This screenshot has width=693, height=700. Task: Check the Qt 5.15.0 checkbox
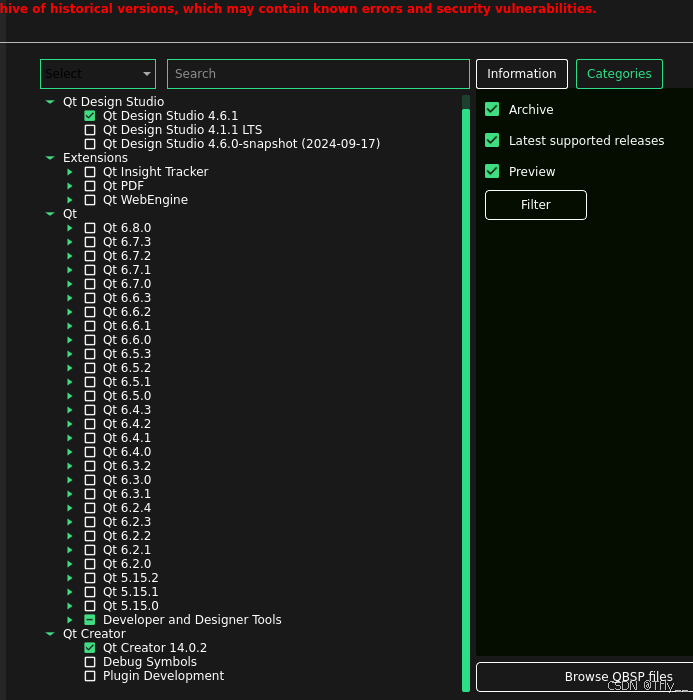(90, 606)
